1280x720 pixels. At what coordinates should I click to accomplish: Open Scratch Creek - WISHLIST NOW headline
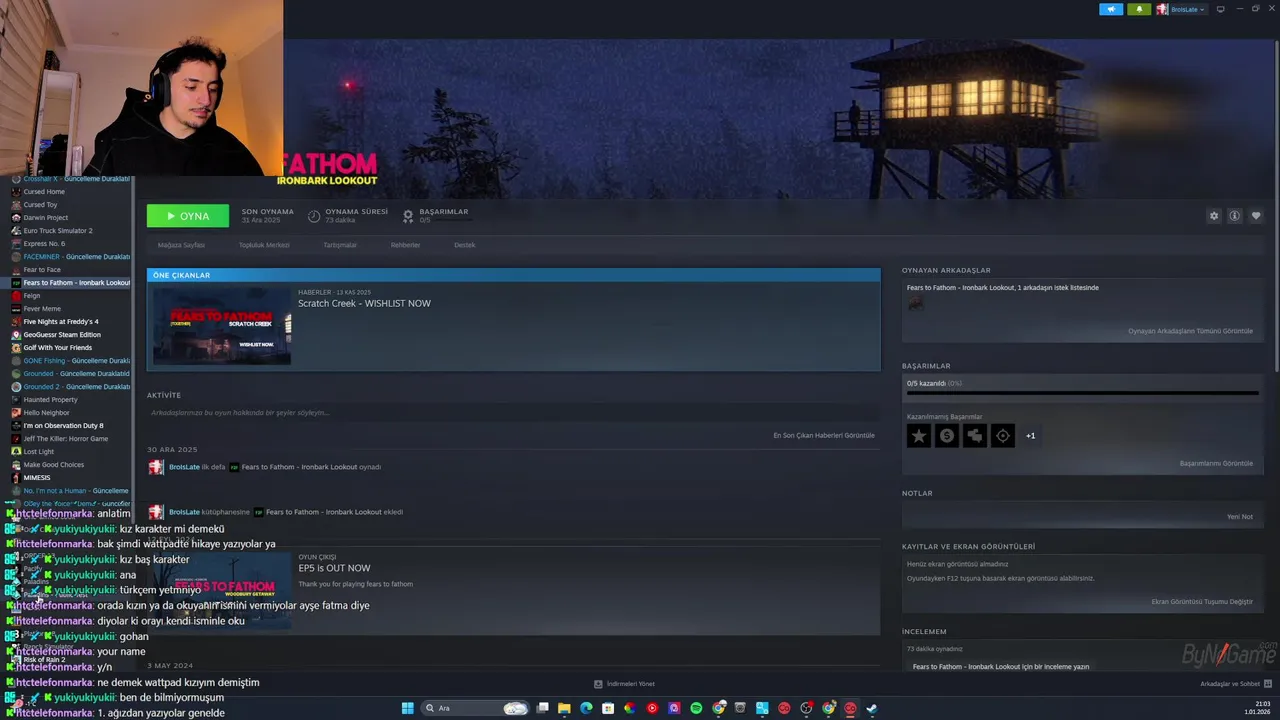[364, 303]
